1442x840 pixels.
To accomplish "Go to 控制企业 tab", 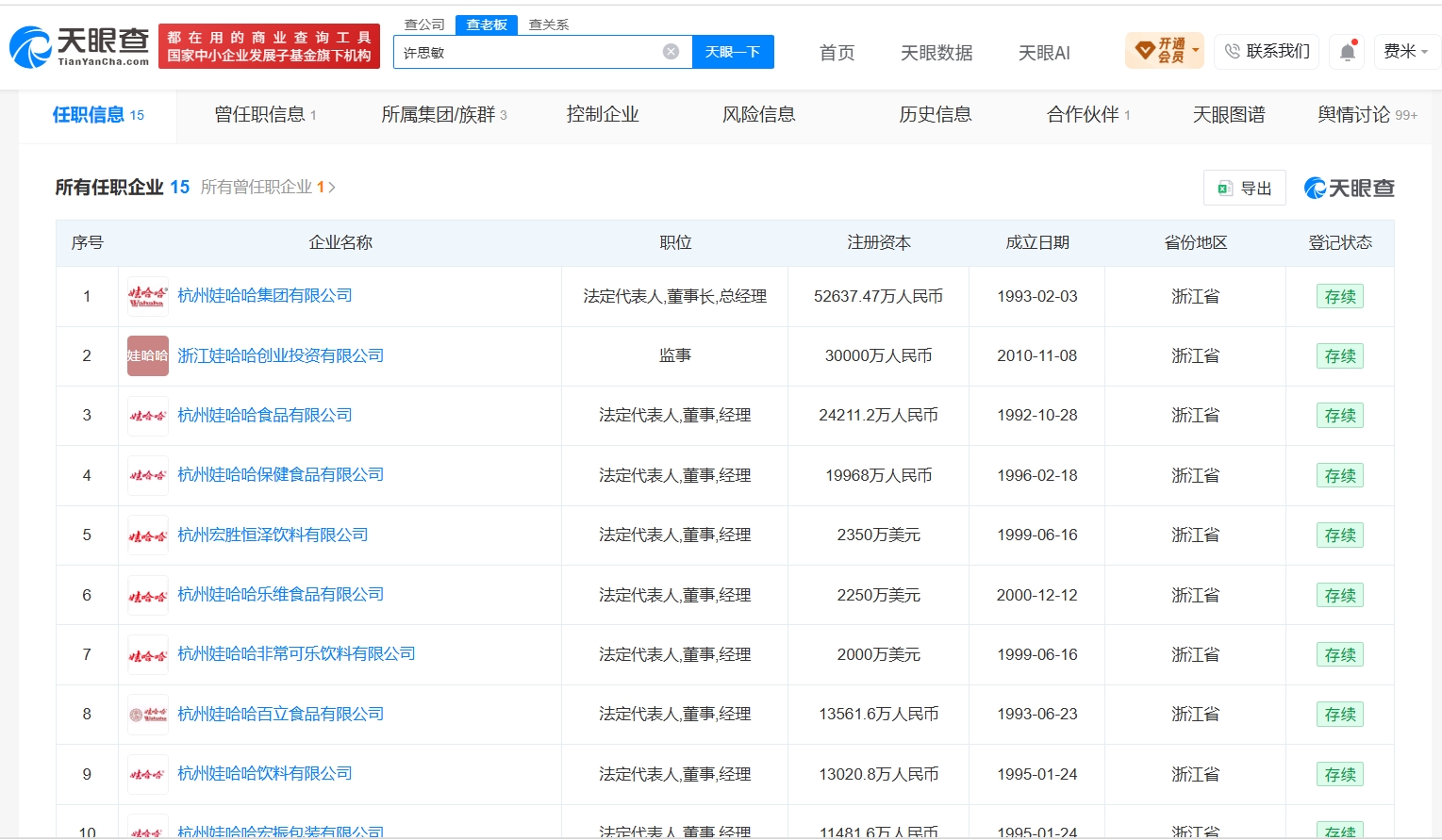I will click(603, 115).
